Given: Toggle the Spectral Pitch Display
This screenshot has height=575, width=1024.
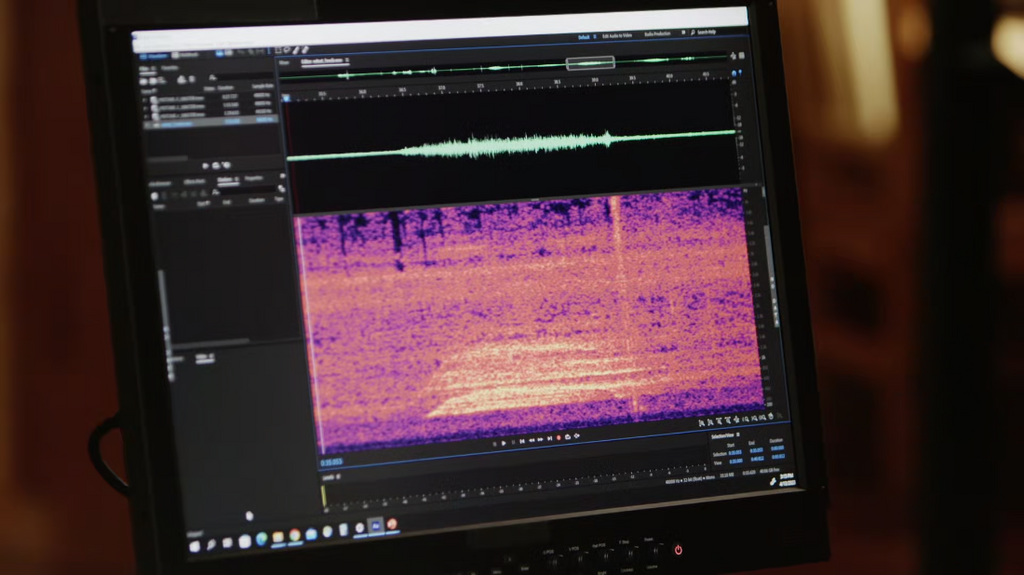Looking at the screenshot, I should [229, 53].
